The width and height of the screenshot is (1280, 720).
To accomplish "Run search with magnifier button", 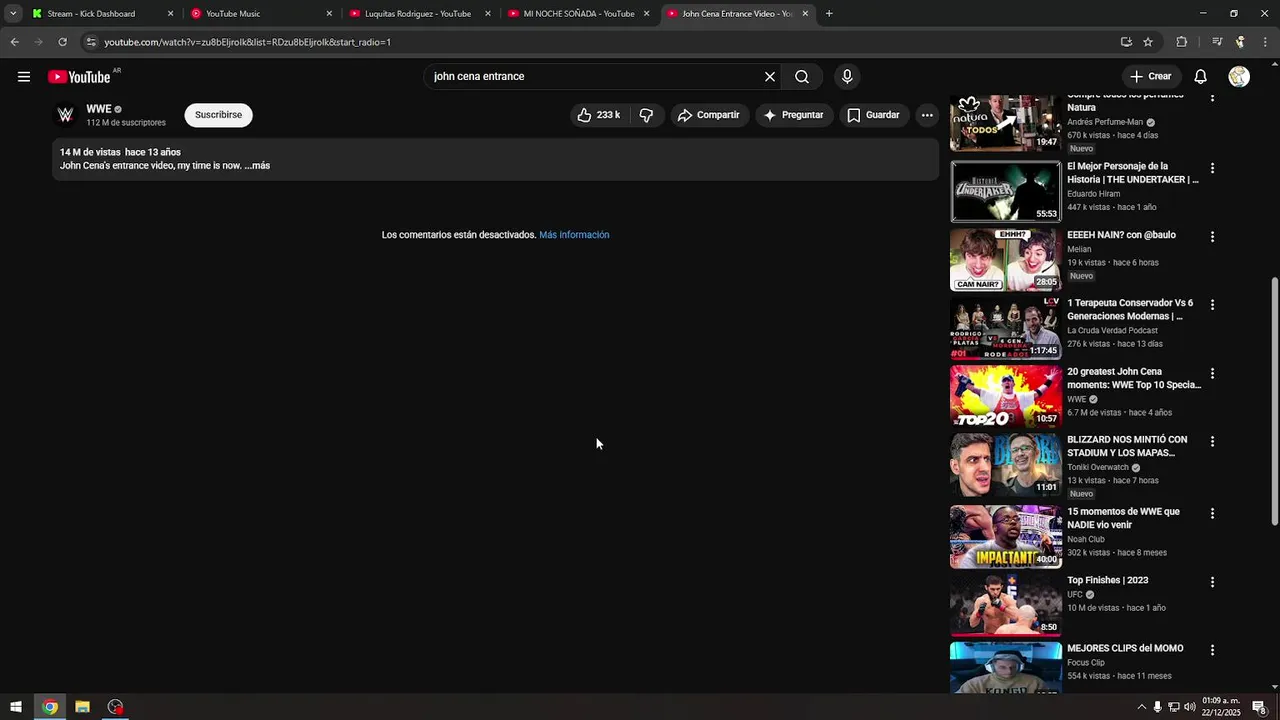I will click(x=802, y=77).
